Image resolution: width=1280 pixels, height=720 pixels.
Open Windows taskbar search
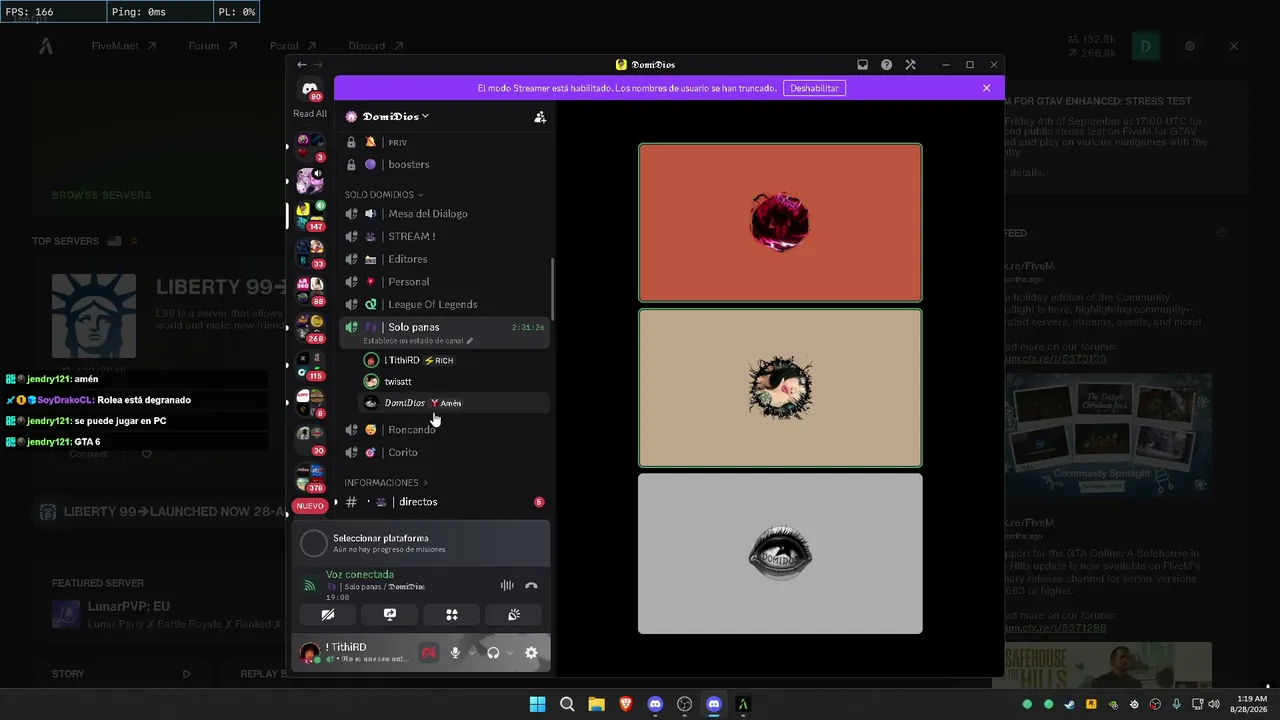coord(567,704)
